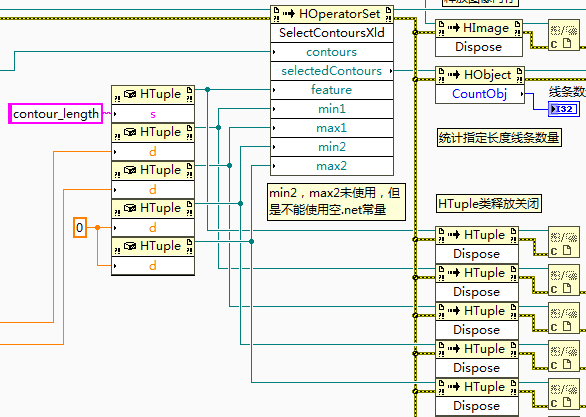
Task: Click Close Reference icon beside HImage Dispose
Action: [564, 35]
